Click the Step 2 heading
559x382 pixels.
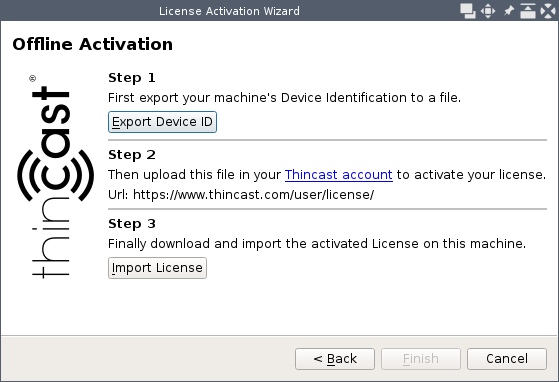point(132,155)
